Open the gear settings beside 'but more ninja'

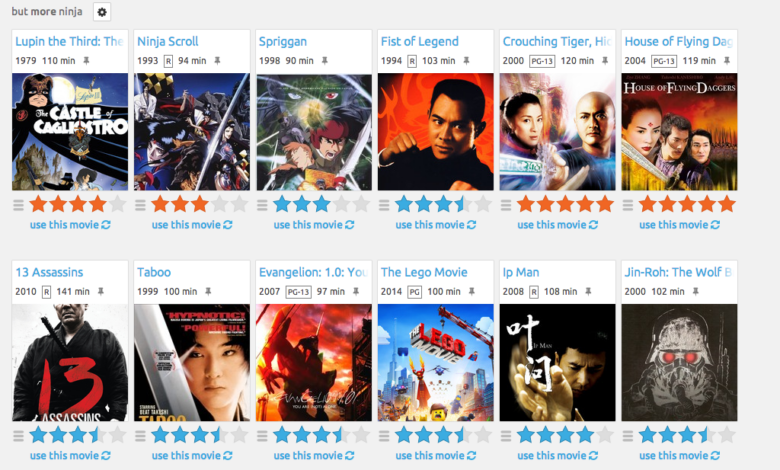pyautogui.click(x=102, y=12)
